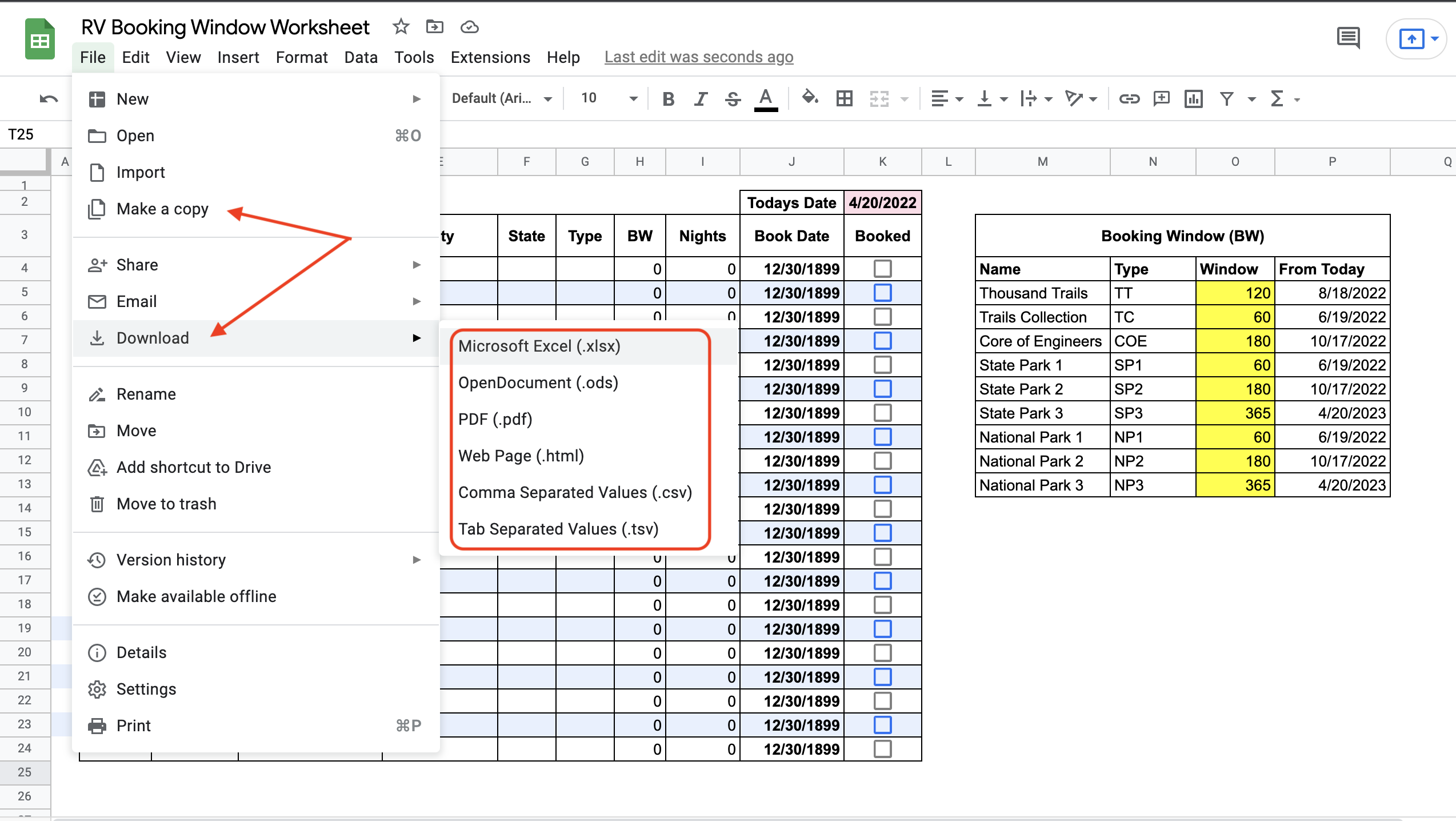Insert a chart from toolbar
1456x821 pixels.
pyautogui.click(x=1193, y=99)
